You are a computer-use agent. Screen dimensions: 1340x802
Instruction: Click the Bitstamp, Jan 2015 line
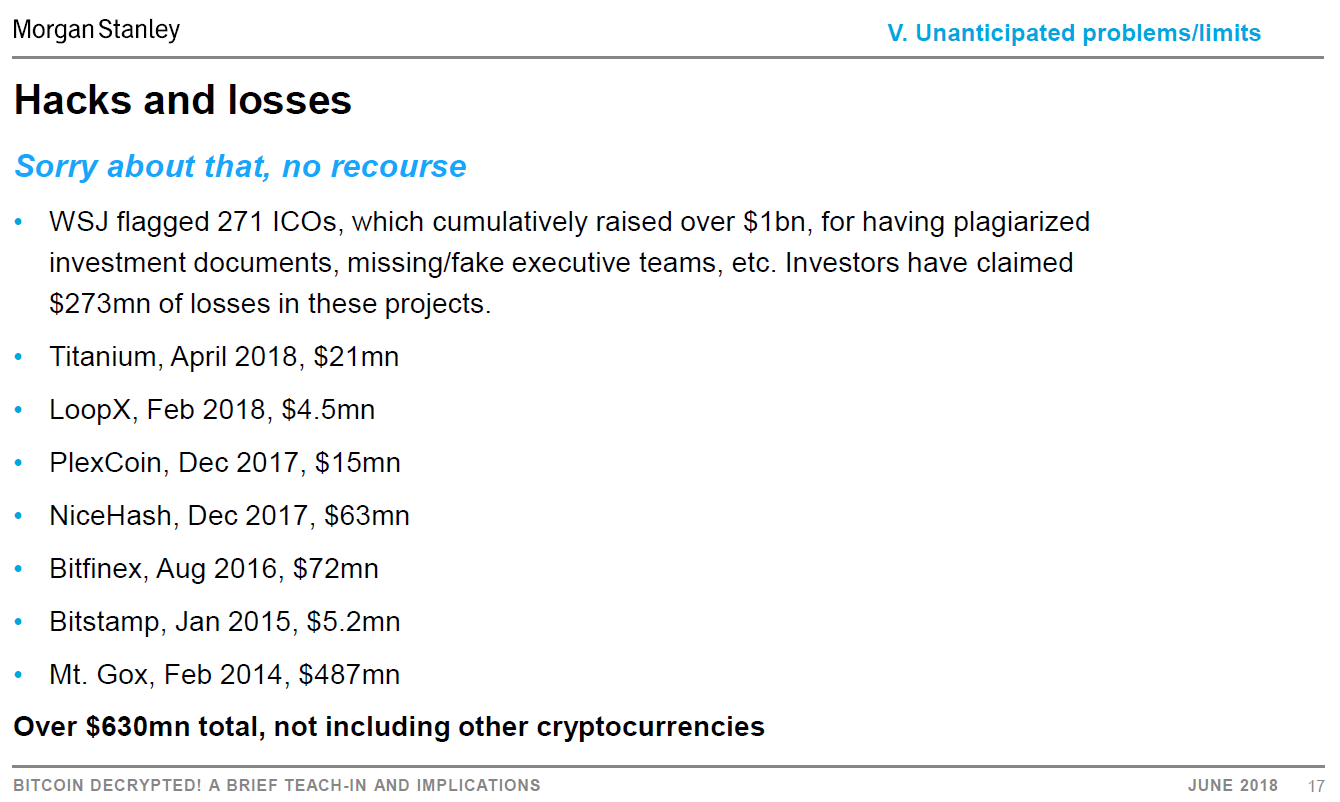225,622
